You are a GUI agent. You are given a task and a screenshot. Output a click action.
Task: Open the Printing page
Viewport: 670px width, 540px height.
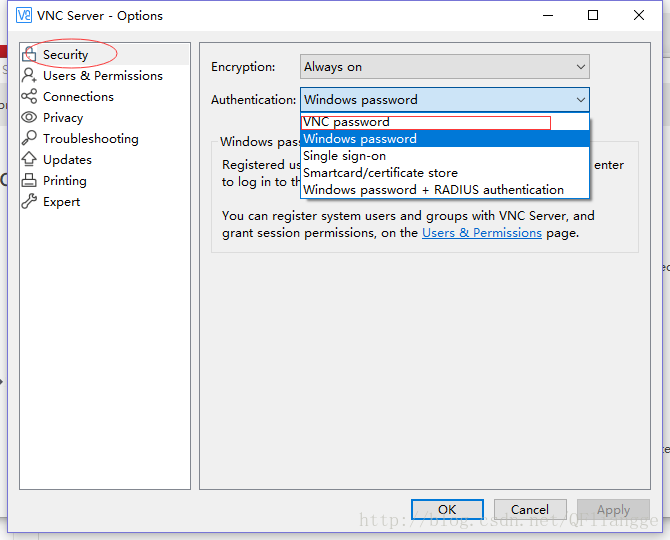tap(105, 180)
